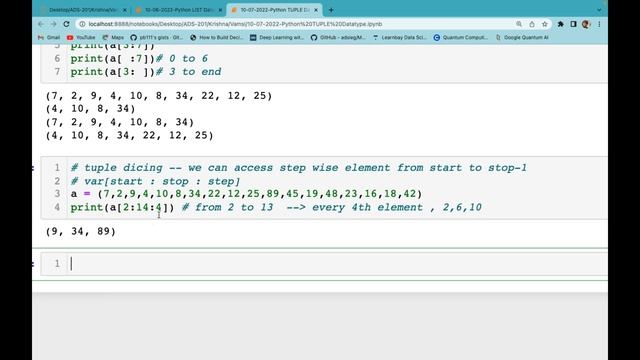Click the code line 'print(a[3: ])'

pos(113,72)
